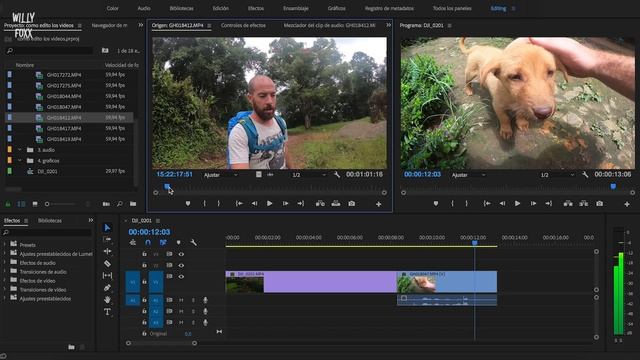Select the Ripple Edit tool

pos(107,251)
